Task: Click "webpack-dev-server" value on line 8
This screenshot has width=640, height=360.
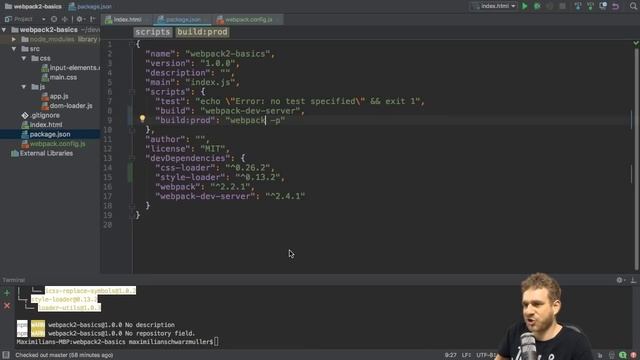Action: (250, 111)
